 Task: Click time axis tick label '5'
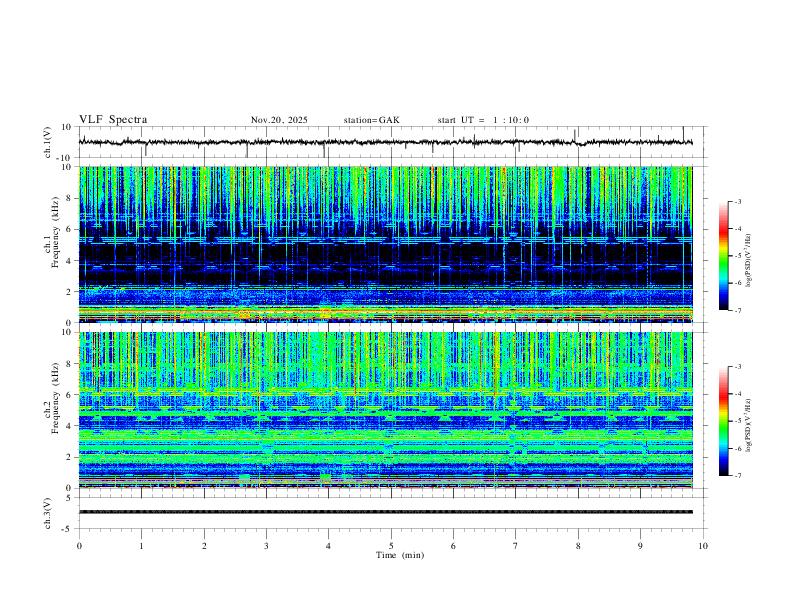(x=391, y=546)
